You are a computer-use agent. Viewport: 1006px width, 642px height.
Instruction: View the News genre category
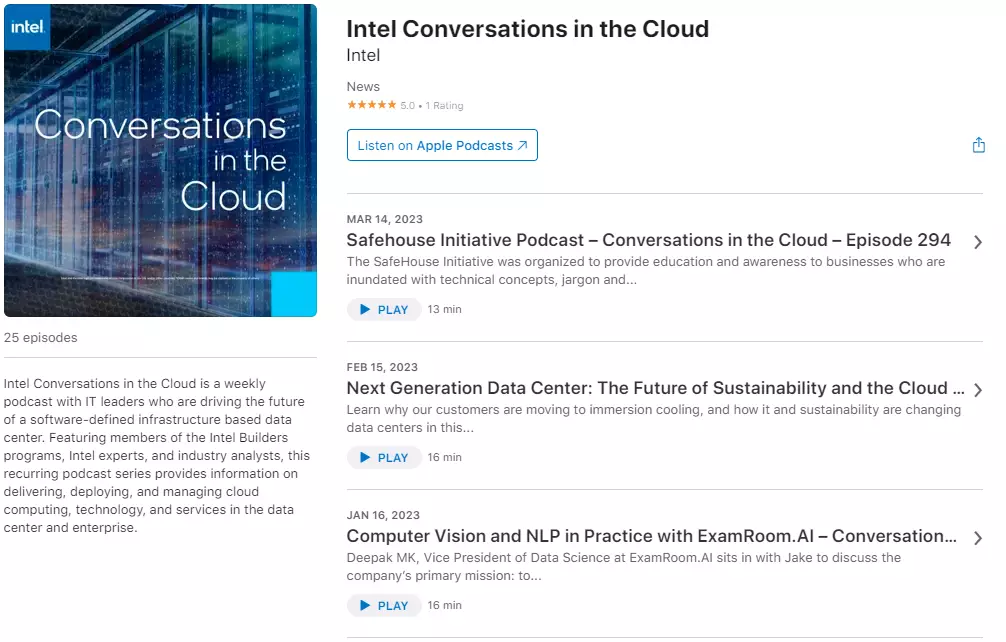363,86
